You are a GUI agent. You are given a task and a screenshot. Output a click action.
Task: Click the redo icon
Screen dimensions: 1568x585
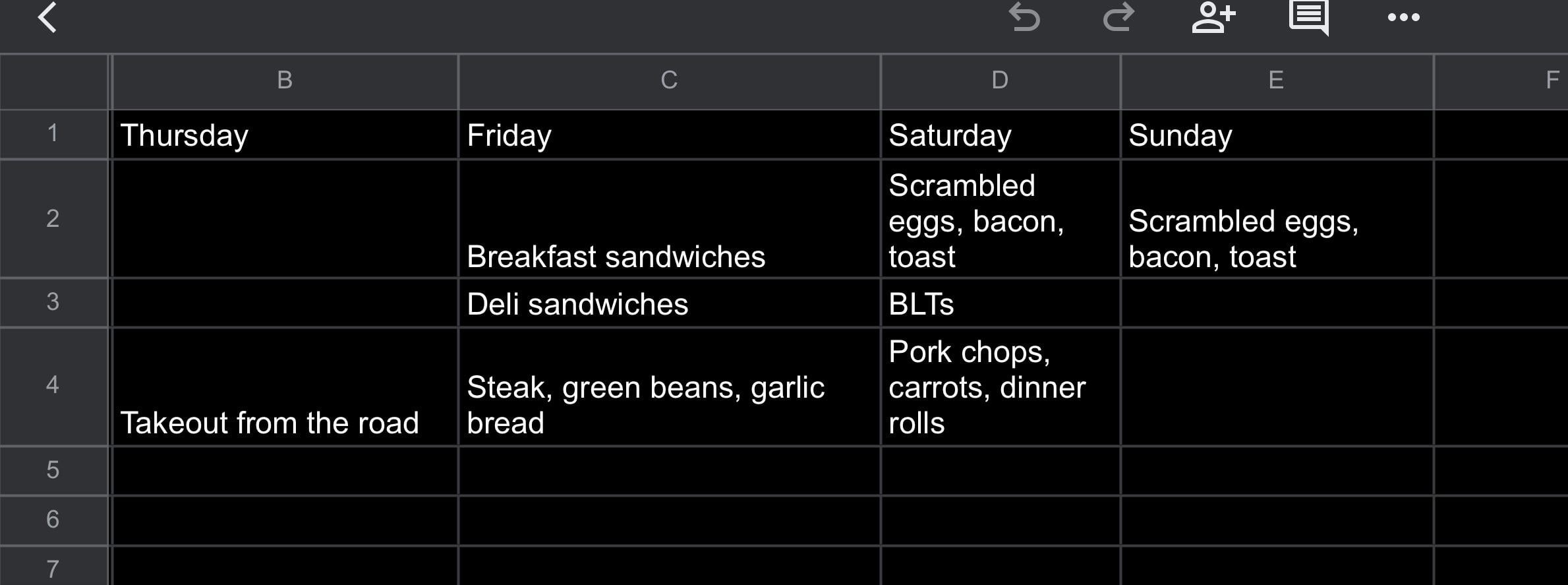(x=1118, y=18)
